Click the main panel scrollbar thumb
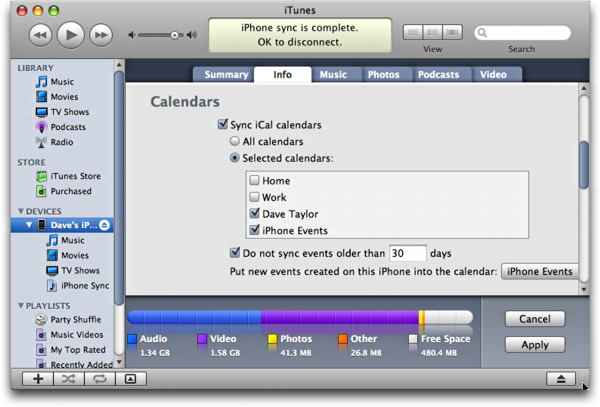 click(x=584, y=165)
